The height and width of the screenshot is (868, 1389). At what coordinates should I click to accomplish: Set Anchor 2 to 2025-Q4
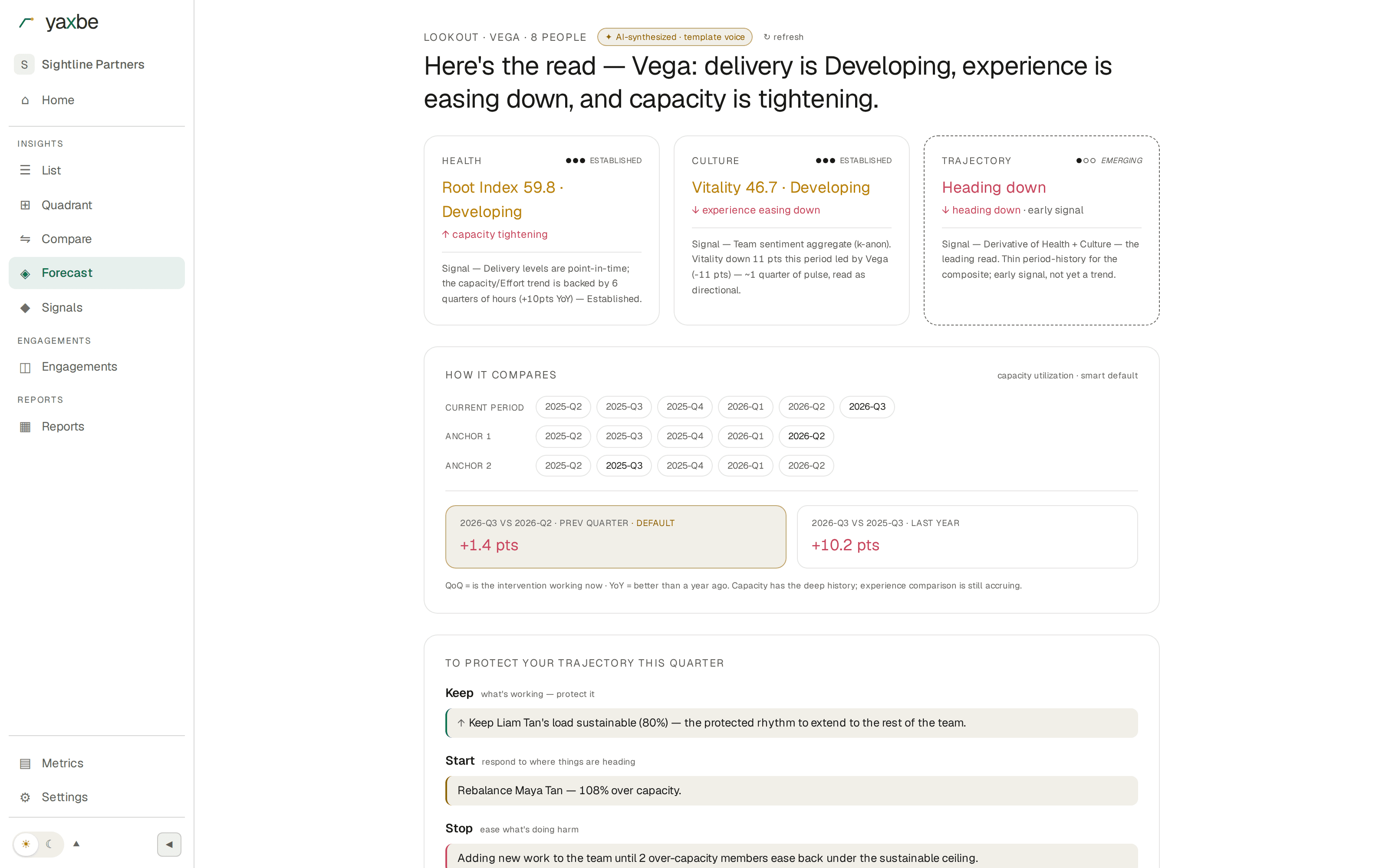(x=685, y=466)
